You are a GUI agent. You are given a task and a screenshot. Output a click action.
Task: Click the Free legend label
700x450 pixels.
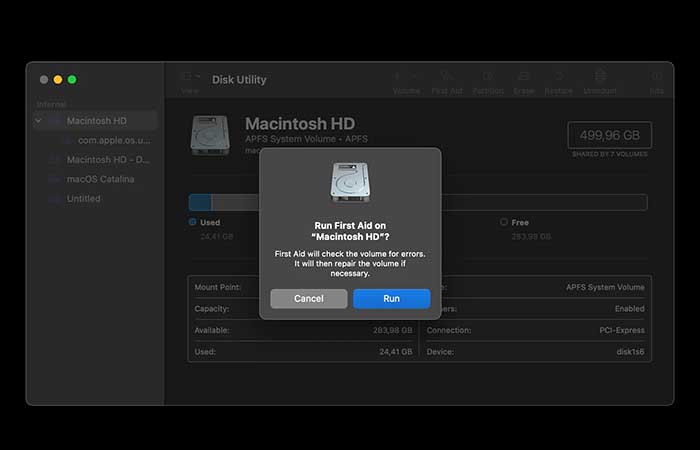(520, 222)
